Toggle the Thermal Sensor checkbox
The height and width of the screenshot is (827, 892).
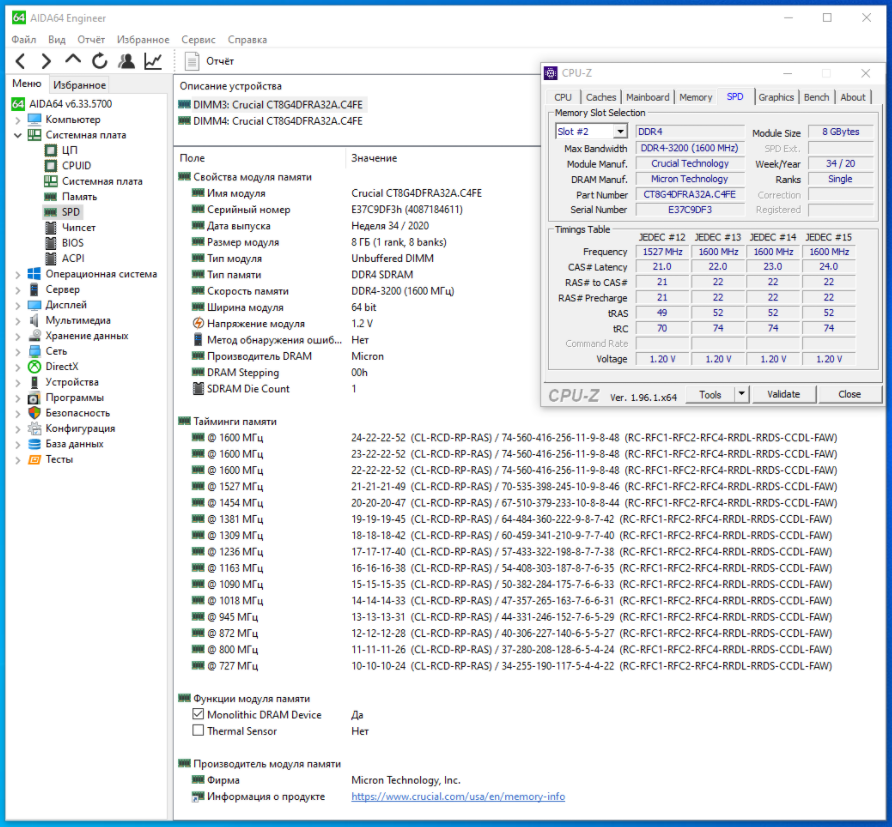point(198,731)
